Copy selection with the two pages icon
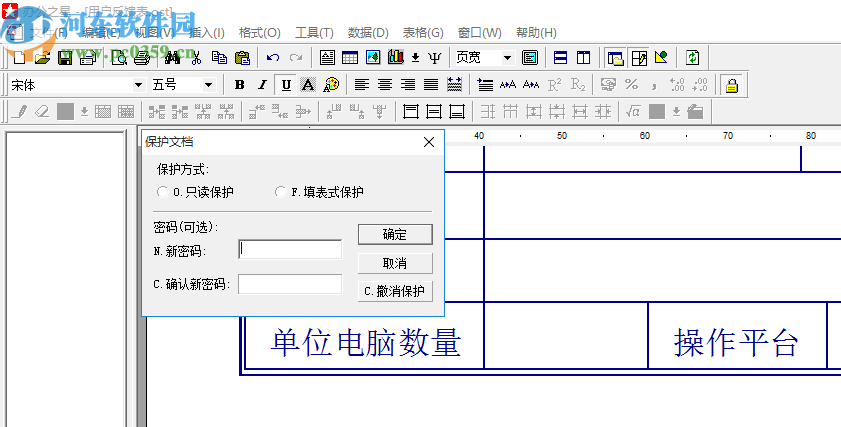The width and height of the screenshot is (841, 427). (219, 57)
